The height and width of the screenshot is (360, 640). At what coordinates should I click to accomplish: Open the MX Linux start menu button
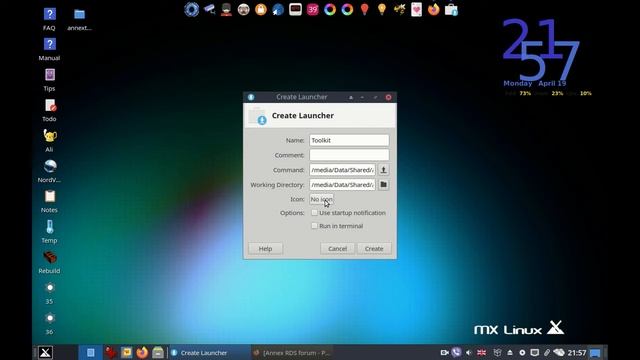point(45,352)
